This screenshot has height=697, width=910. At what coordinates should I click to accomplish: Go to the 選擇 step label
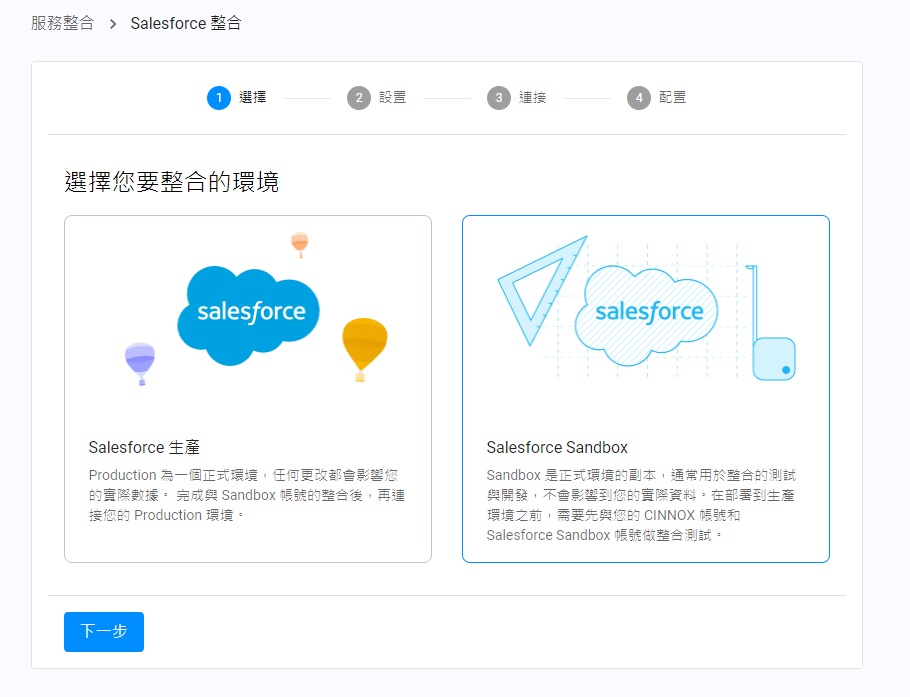pos(252,97)
